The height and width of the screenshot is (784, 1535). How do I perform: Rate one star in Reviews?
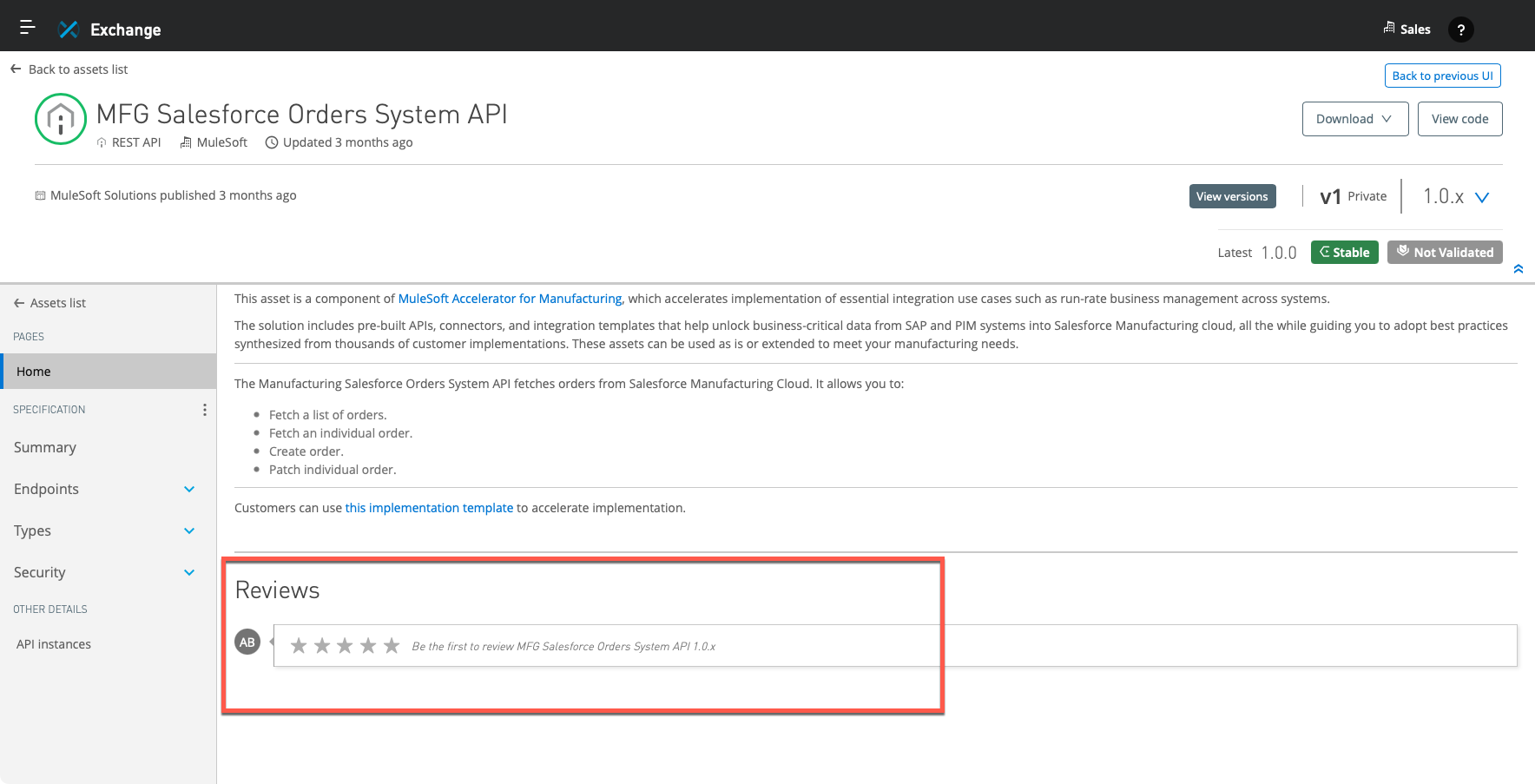(x=299, y=645)
